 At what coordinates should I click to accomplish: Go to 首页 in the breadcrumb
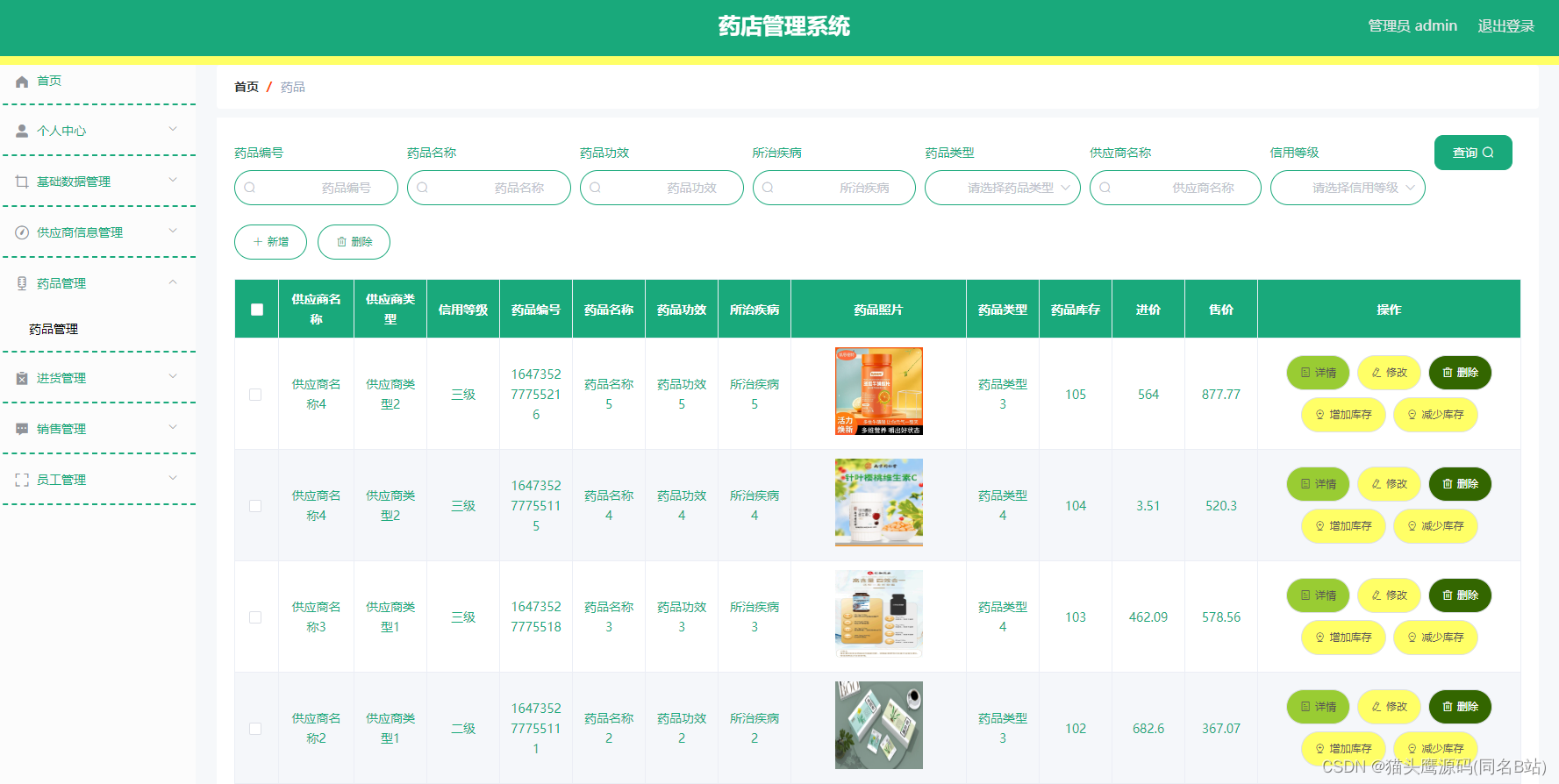tap(247, 87)
